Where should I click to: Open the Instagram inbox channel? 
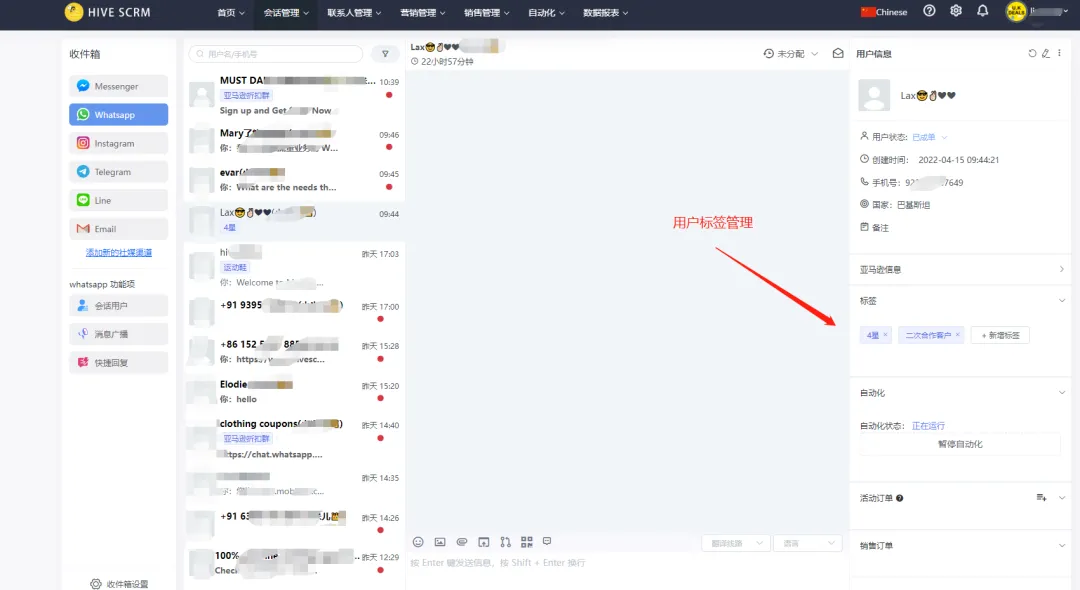click(118, 143)
